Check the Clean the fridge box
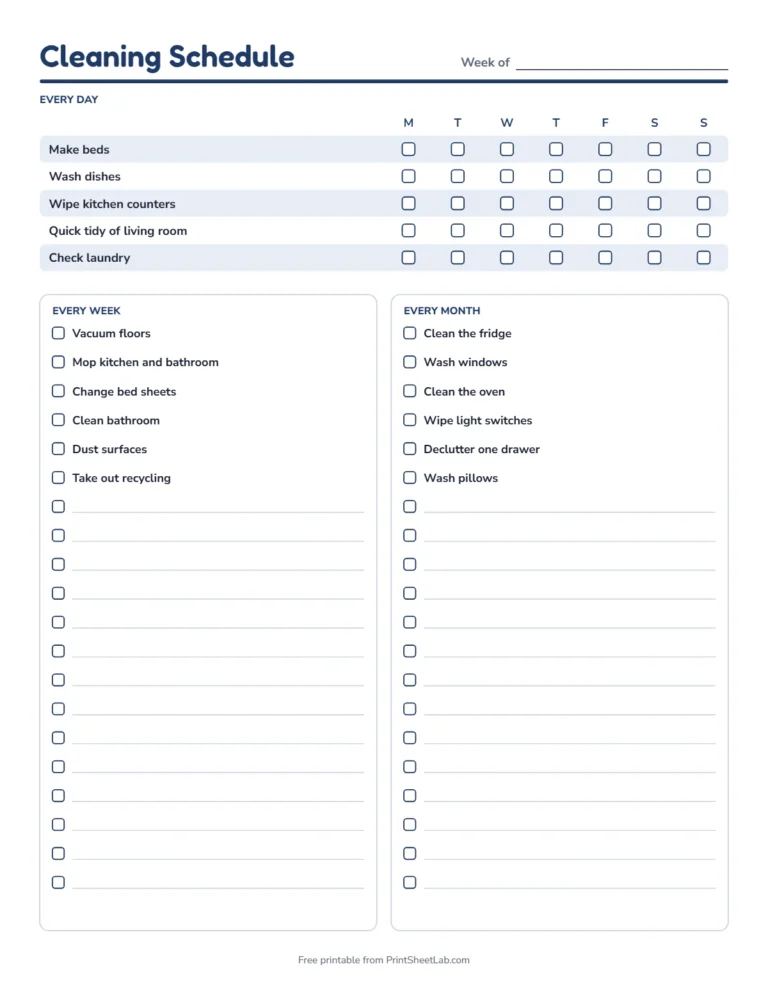The height and width of the screenshot is (994, 768). pos(410,333)
